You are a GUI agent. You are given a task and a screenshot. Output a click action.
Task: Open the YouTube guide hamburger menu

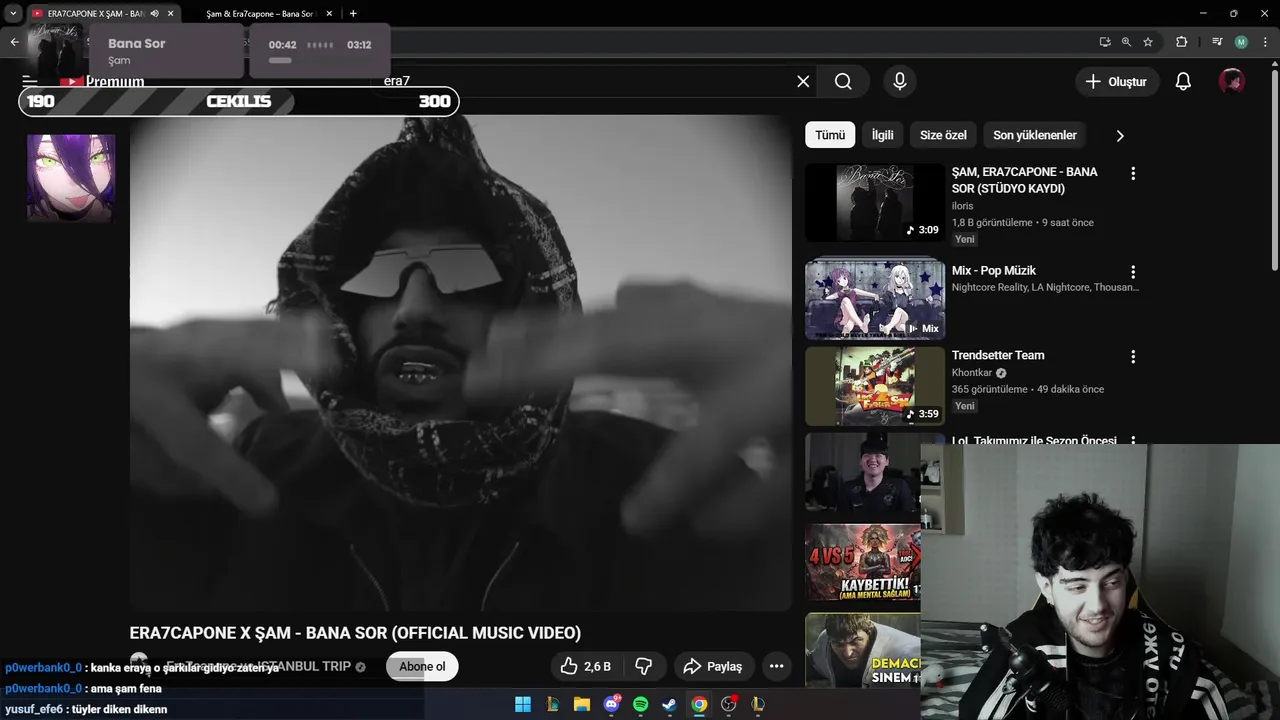point(29,81)
